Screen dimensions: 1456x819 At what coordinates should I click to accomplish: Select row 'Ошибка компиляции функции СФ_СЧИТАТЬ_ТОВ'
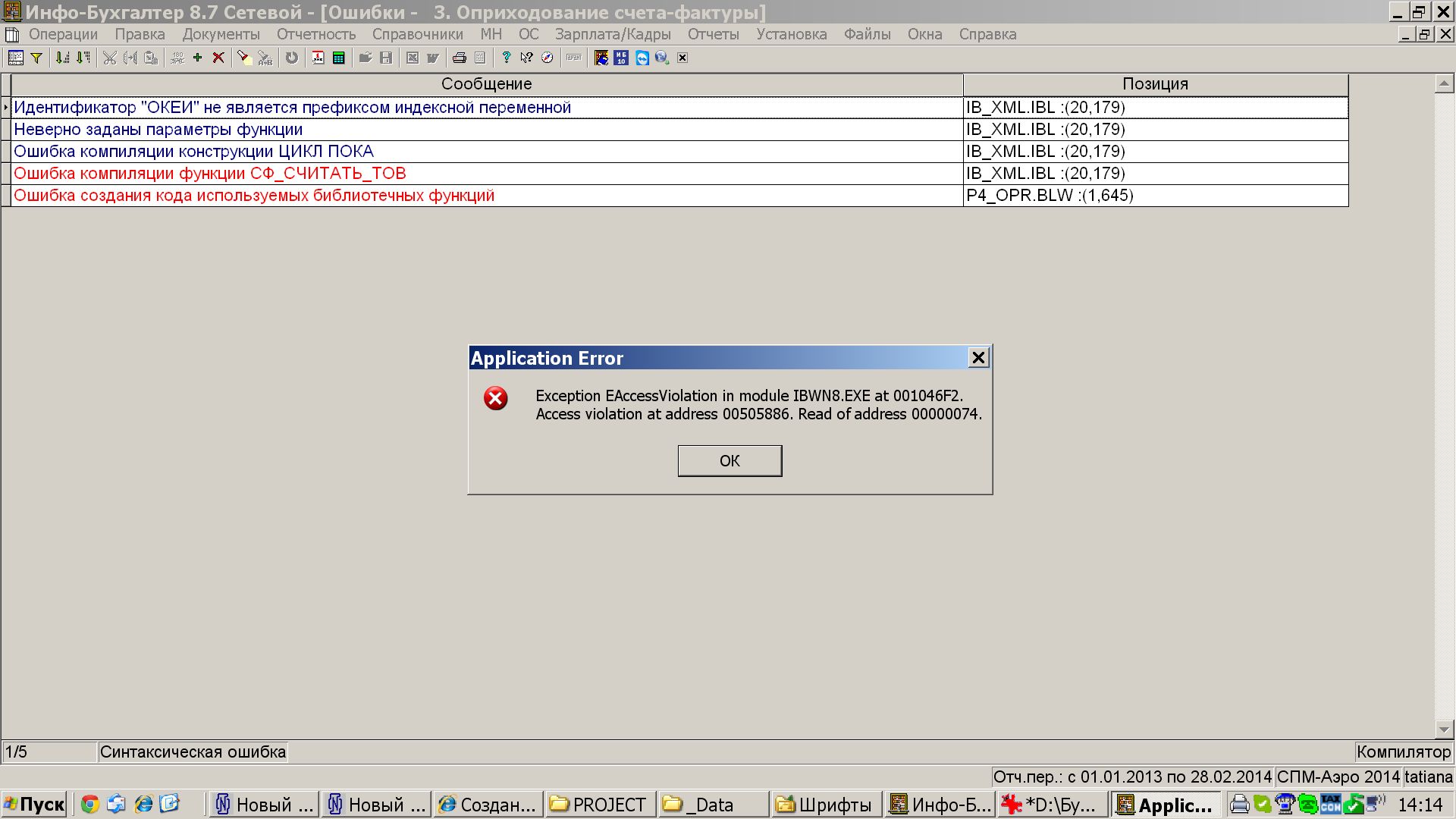click(x=679, y=174)
